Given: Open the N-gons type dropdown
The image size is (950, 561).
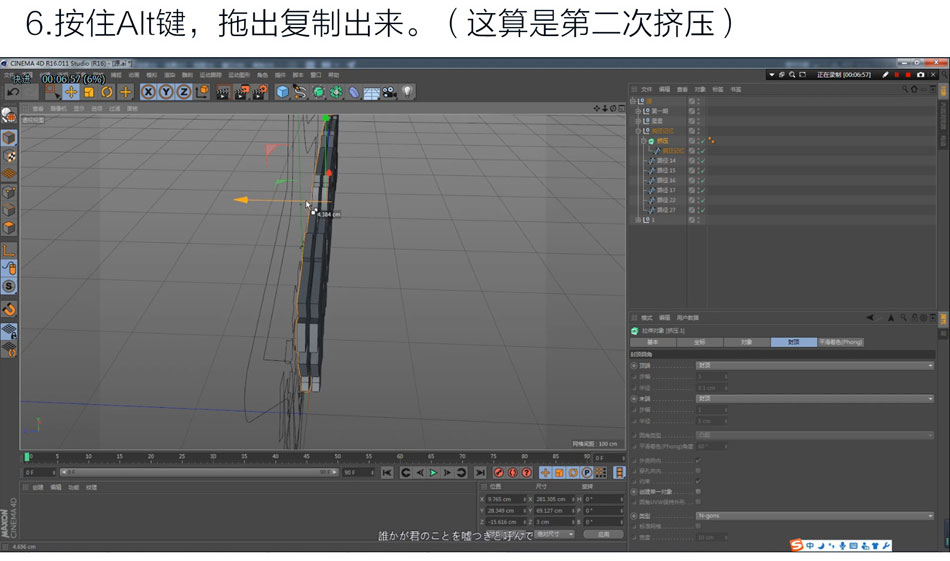Looking at the screenshot, I should click(x=814, y=516).
